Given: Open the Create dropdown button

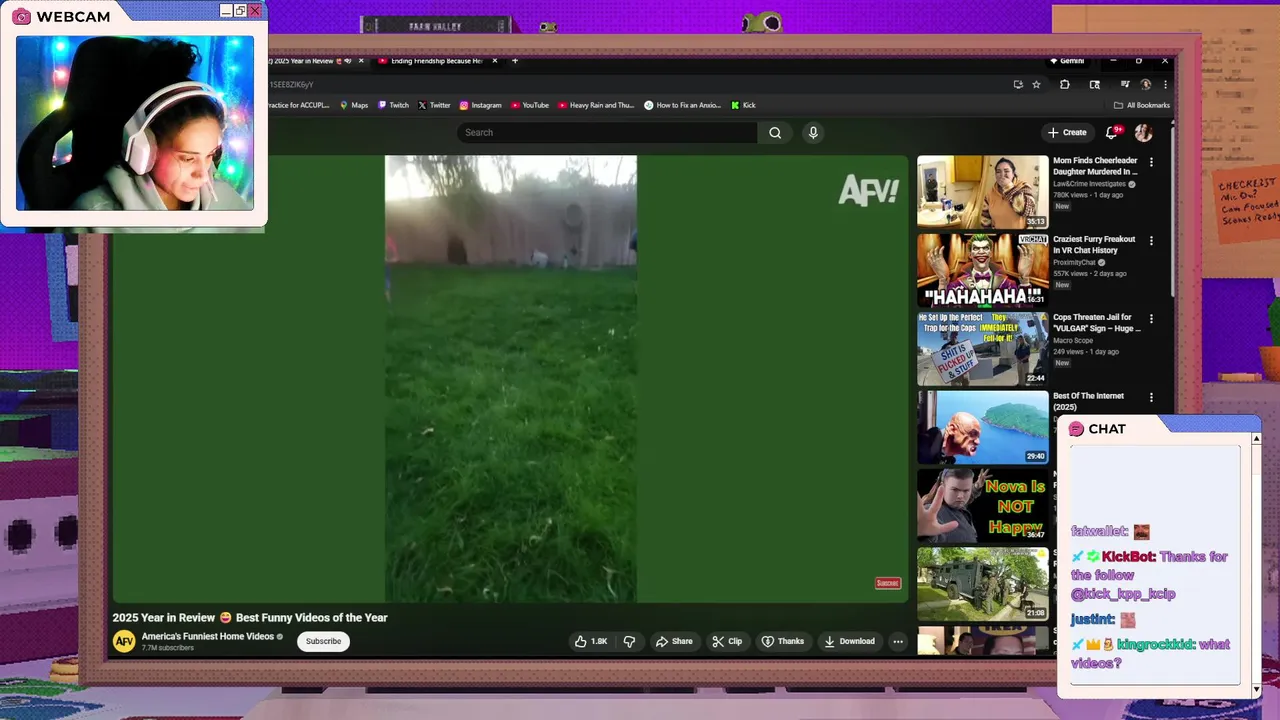Looking at the screenshot, I should 1067,132.
